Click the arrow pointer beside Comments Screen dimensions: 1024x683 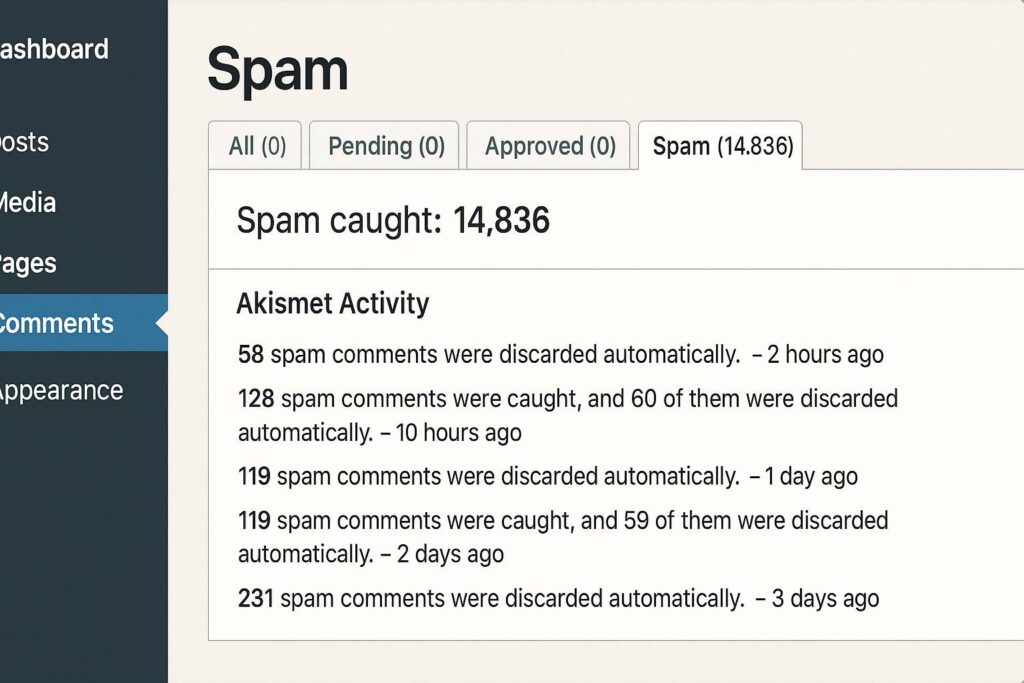[x=163, y=323]
